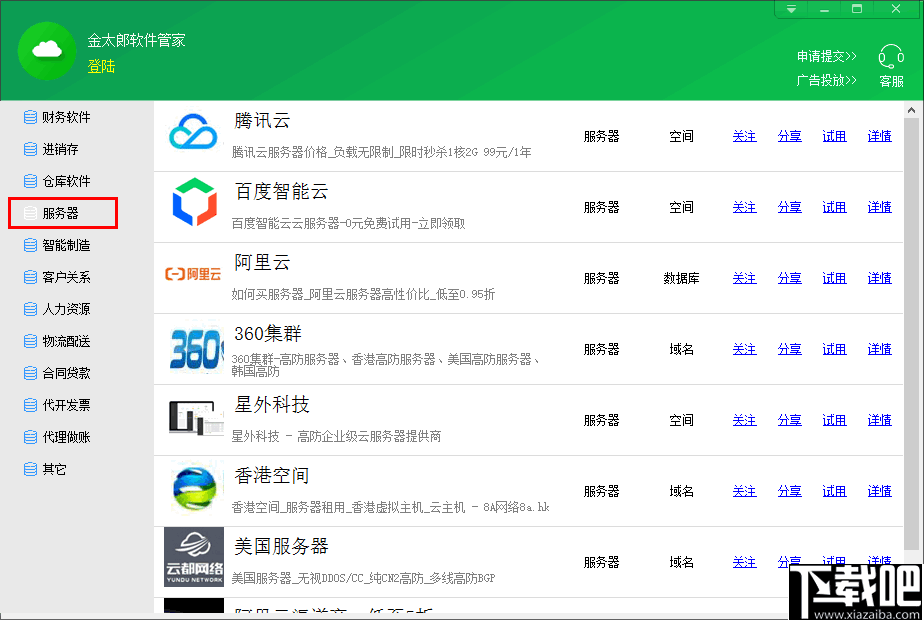Click the vertical scrollbar track
This screenshot has width=924, height=620.
pyautogui.click(x=911, y=334)
